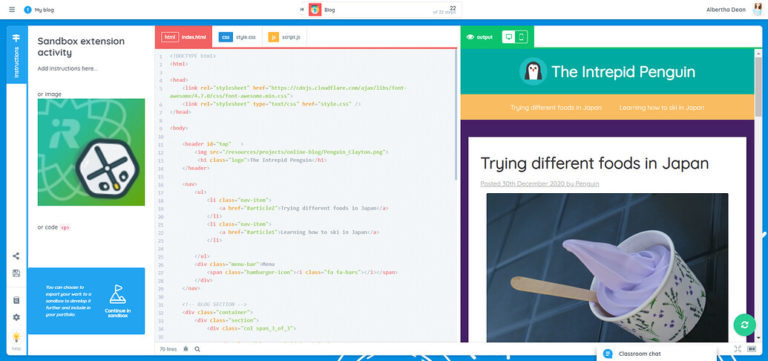Click the output preview vertical scrollbar
Image resolution: width=768 pixels, height=361 pixels.
(x=758, y=196)
